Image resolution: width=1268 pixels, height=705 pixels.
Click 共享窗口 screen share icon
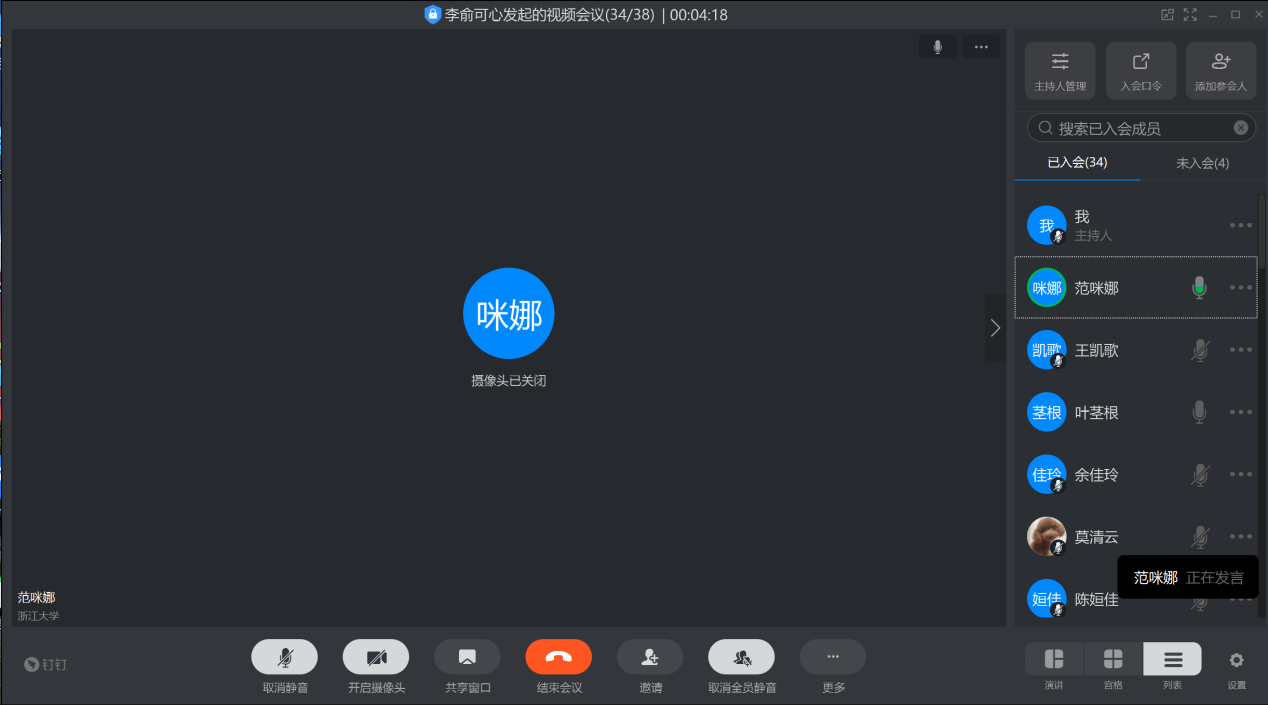467,657
